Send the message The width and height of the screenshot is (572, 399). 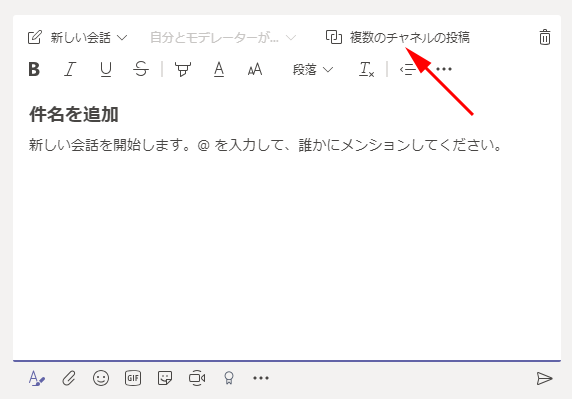[544, 379]
